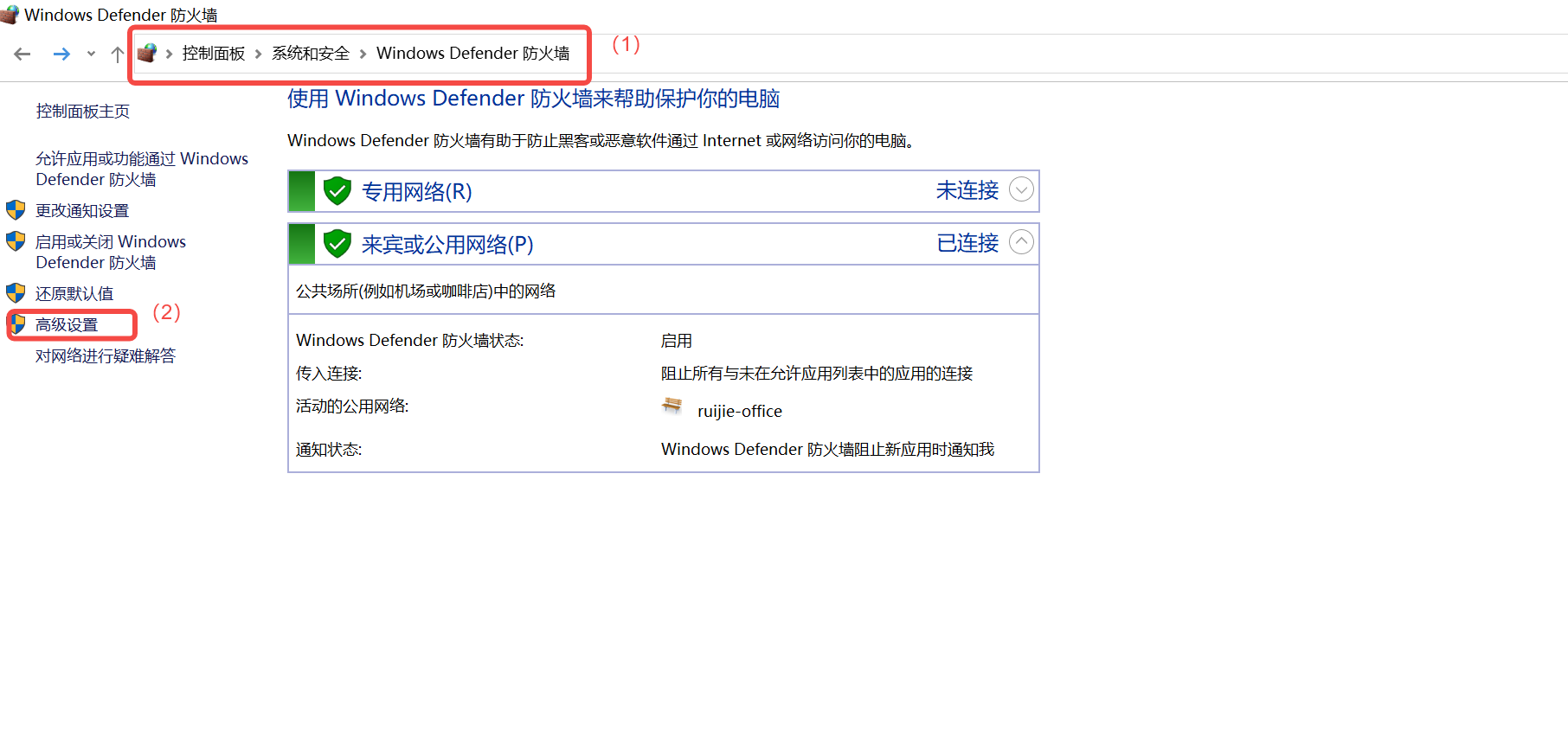Select the ruijie-office network name

pos(740,411)
